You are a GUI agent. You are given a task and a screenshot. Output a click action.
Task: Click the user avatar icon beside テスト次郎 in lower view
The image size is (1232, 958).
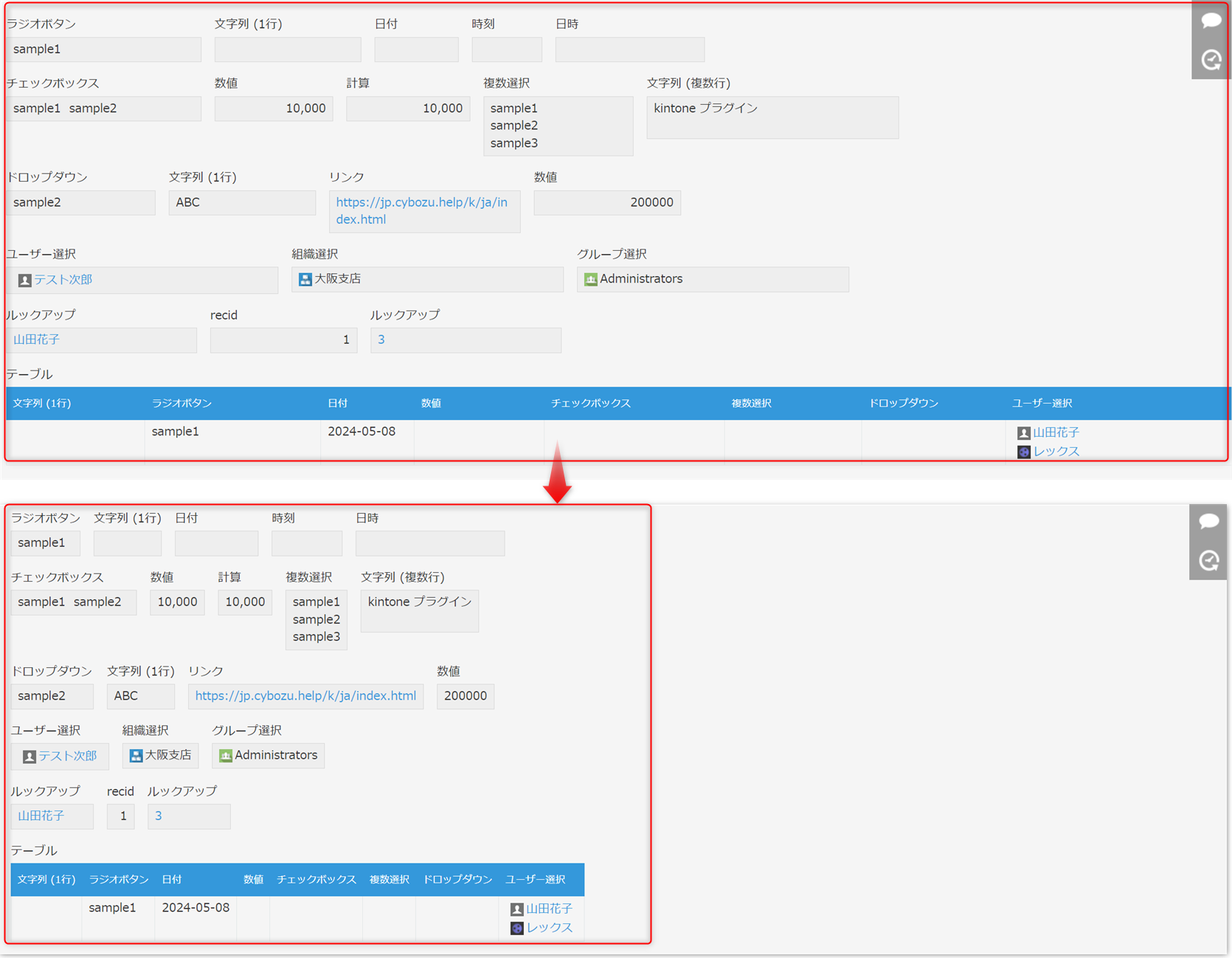pyautogui.click(x=29, y=757)
